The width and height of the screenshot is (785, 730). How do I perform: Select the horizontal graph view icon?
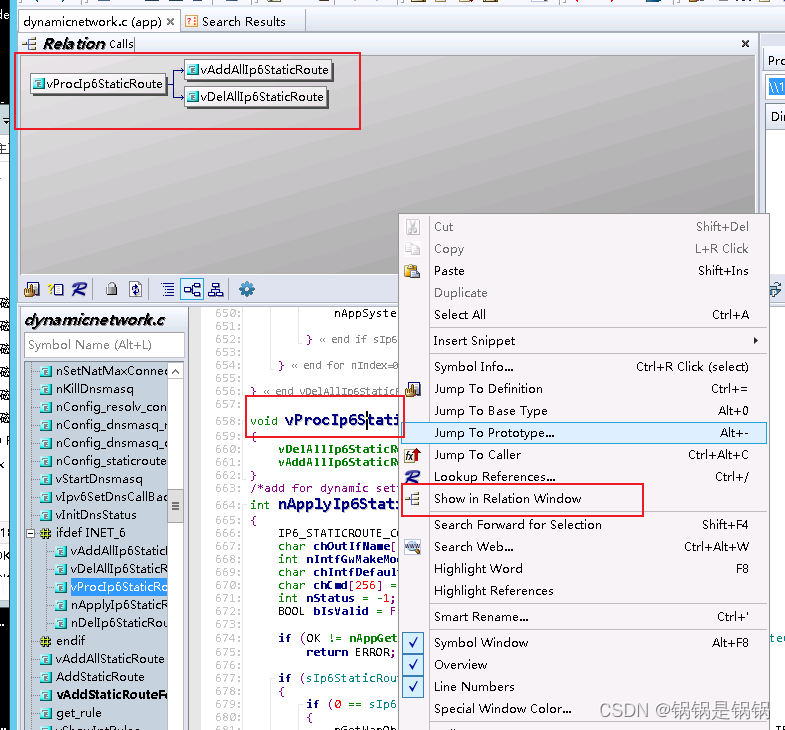192,289
